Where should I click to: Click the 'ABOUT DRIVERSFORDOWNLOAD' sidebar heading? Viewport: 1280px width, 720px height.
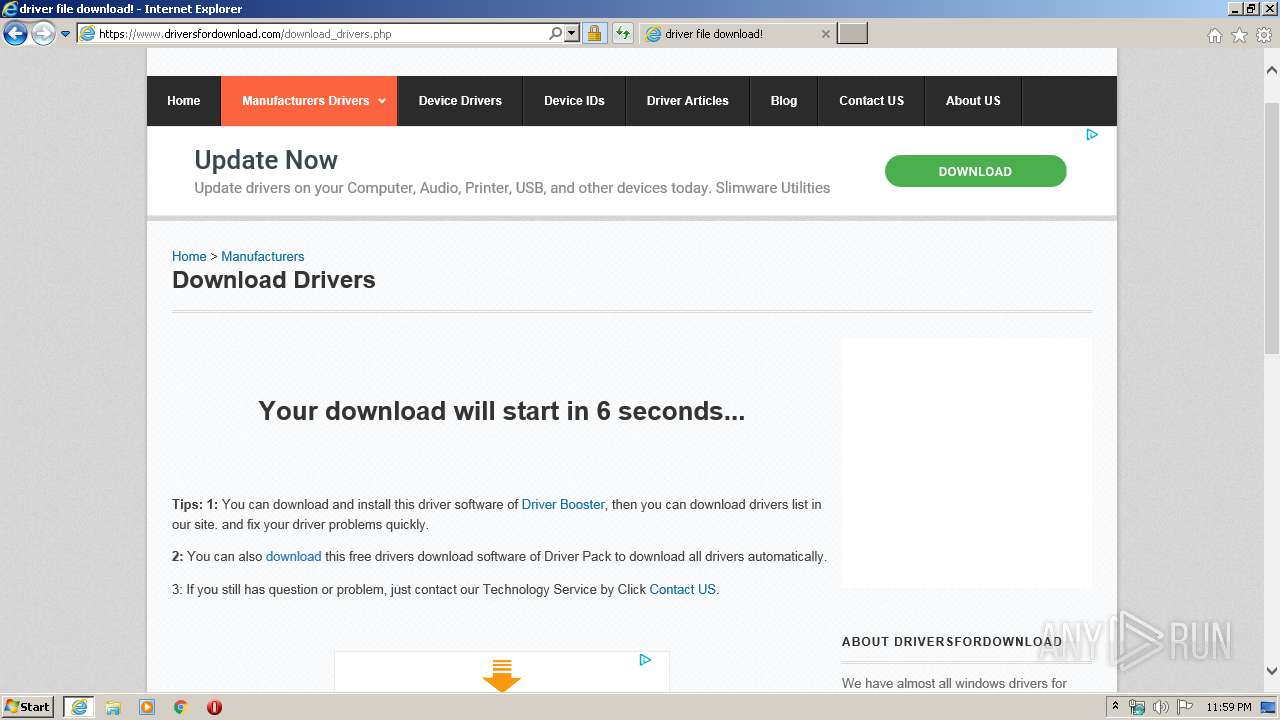pyautogui.click(x=952, y=642)
